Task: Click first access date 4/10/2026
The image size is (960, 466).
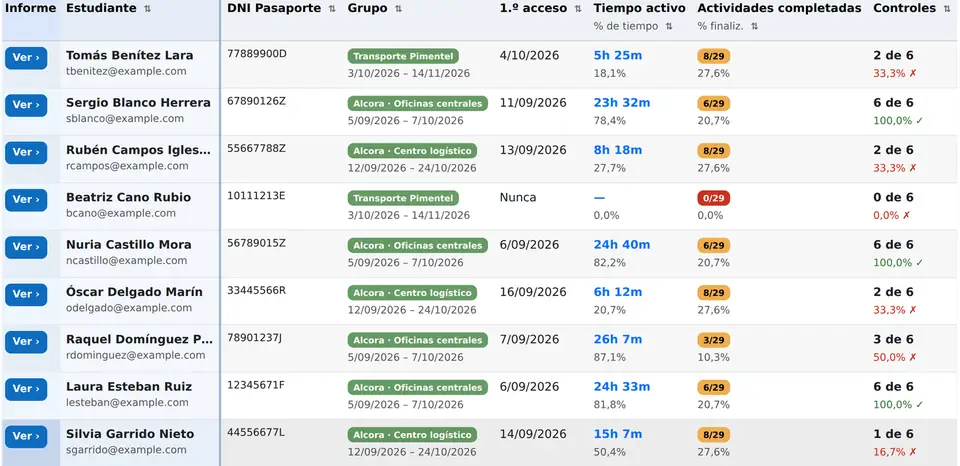Action: point(530,55)
